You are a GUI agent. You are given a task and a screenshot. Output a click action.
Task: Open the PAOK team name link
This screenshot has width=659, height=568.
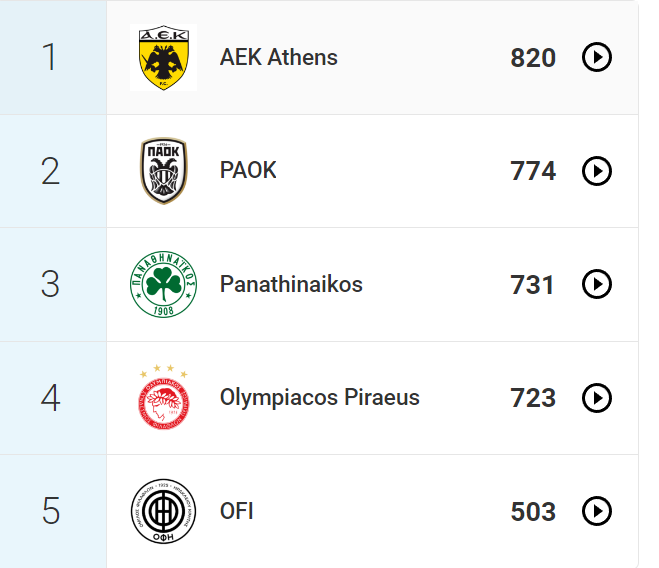[x=248, y=171]
